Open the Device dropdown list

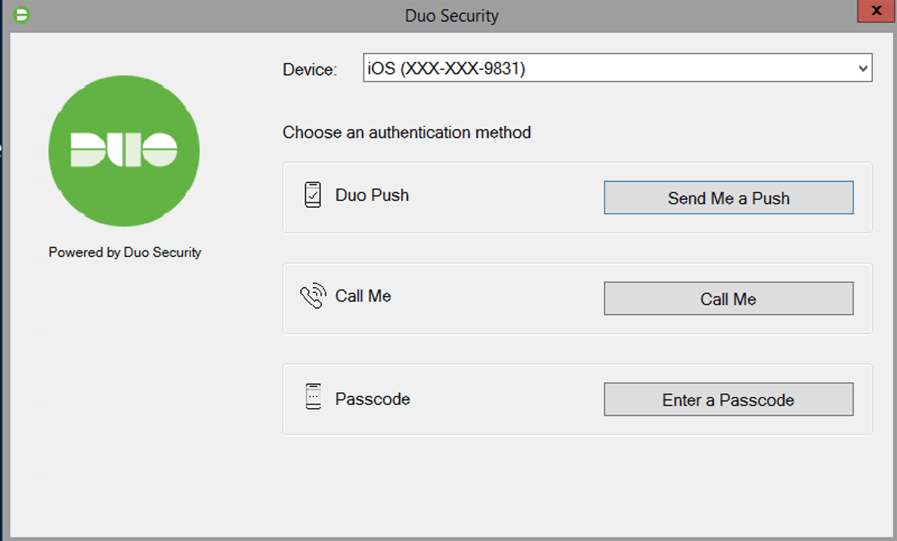[x=617, y=69]
